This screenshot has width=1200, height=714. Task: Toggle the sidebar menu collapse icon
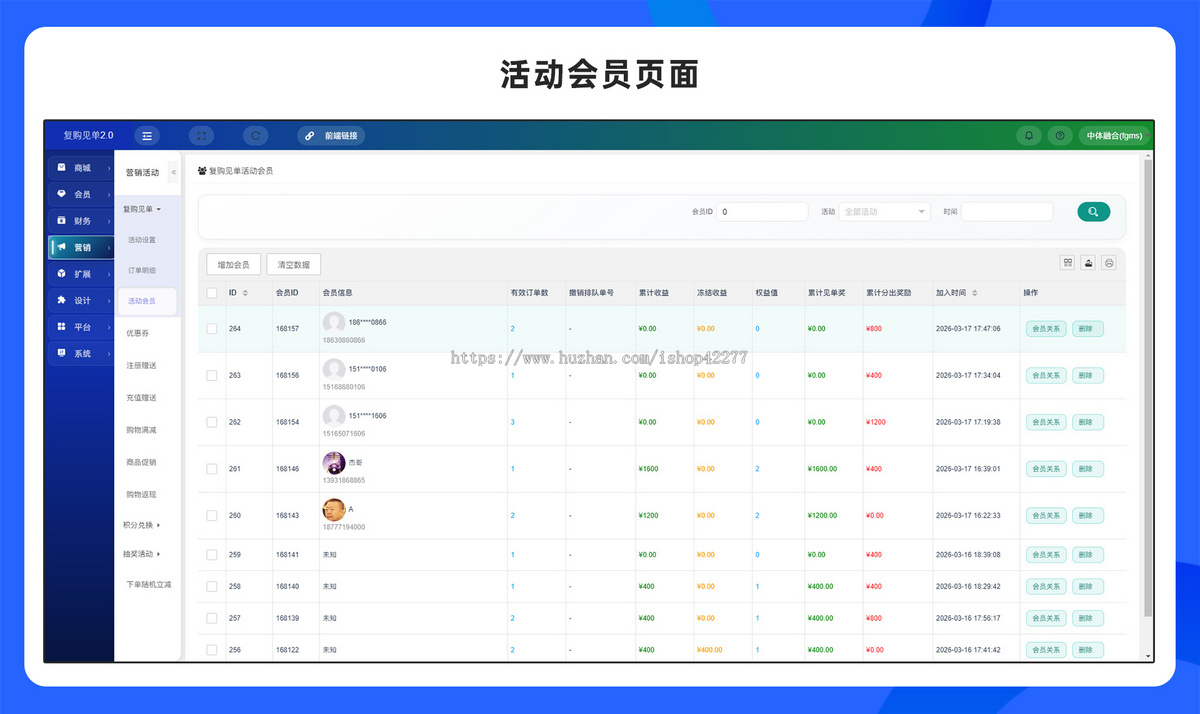pyautogui.click(x=147, y=135)
